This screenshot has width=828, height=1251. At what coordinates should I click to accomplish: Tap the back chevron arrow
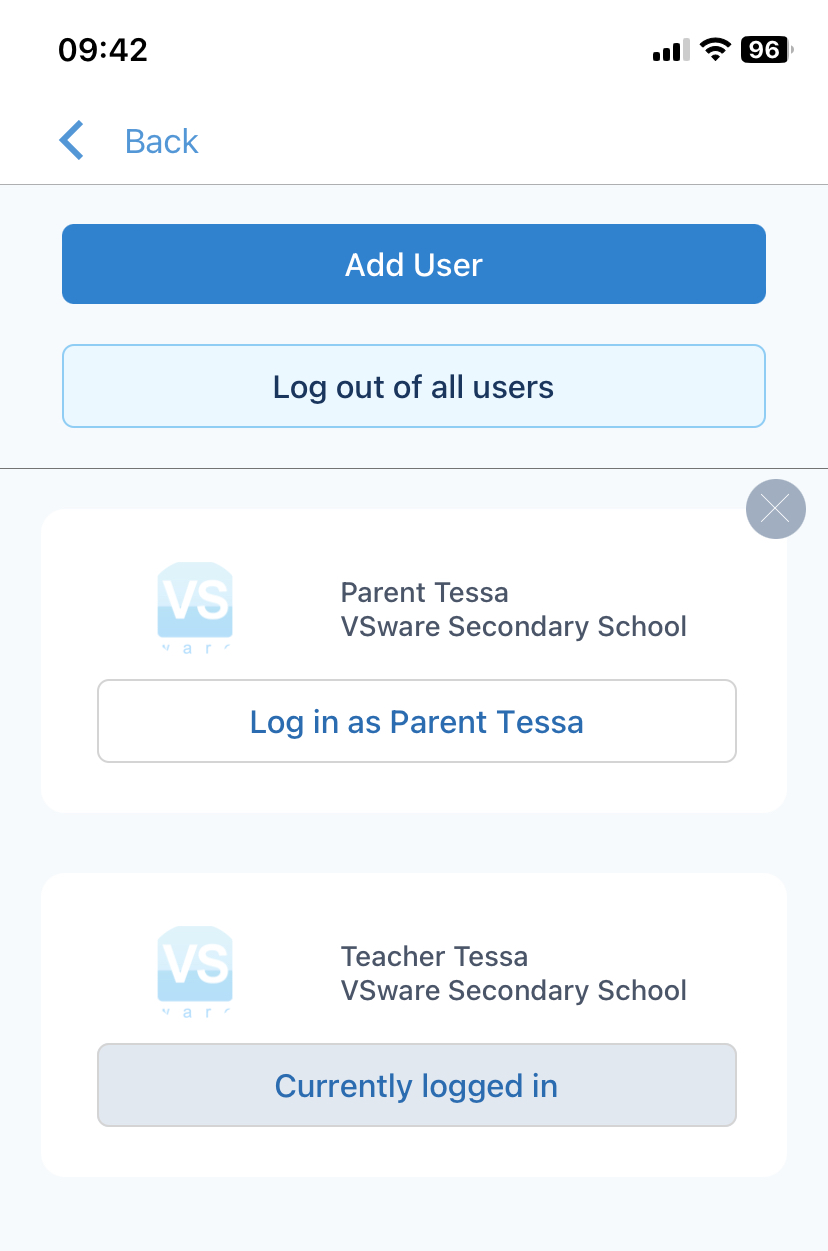[71, 140]
